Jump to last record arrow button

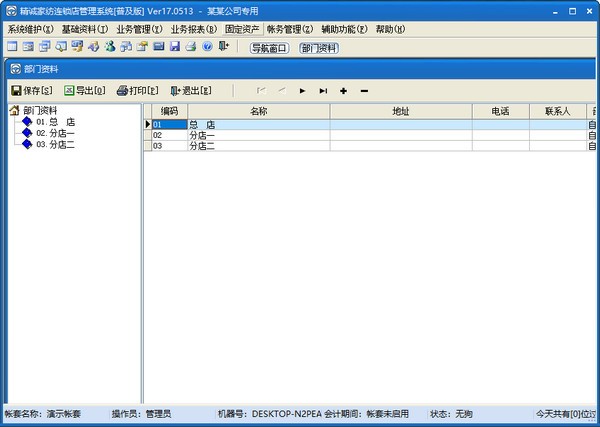[x=323, y=91]
